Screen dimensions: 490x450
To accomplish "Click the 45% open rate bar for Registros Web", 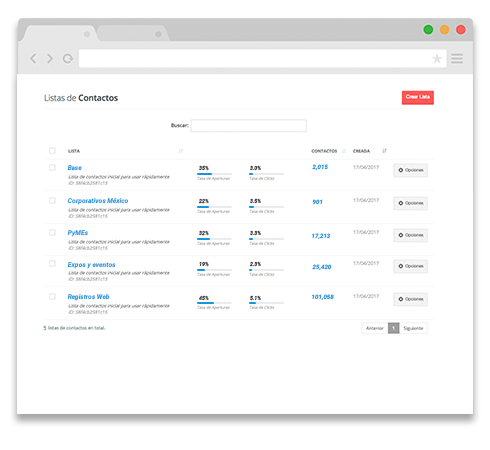I will (x=214, y=303).
